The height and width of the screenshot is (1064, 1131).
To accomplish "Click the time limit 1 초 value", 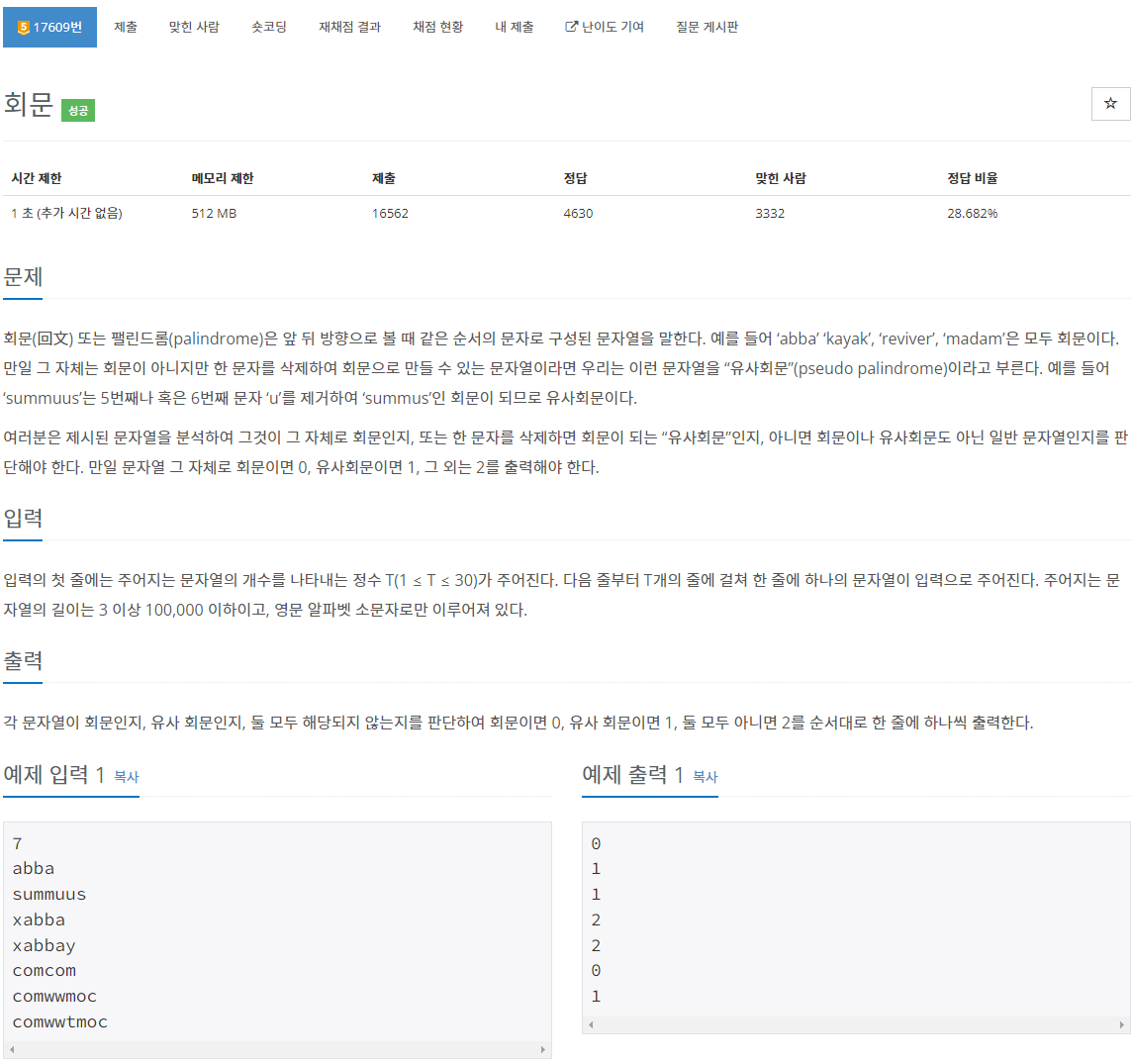I will (66, 214).
